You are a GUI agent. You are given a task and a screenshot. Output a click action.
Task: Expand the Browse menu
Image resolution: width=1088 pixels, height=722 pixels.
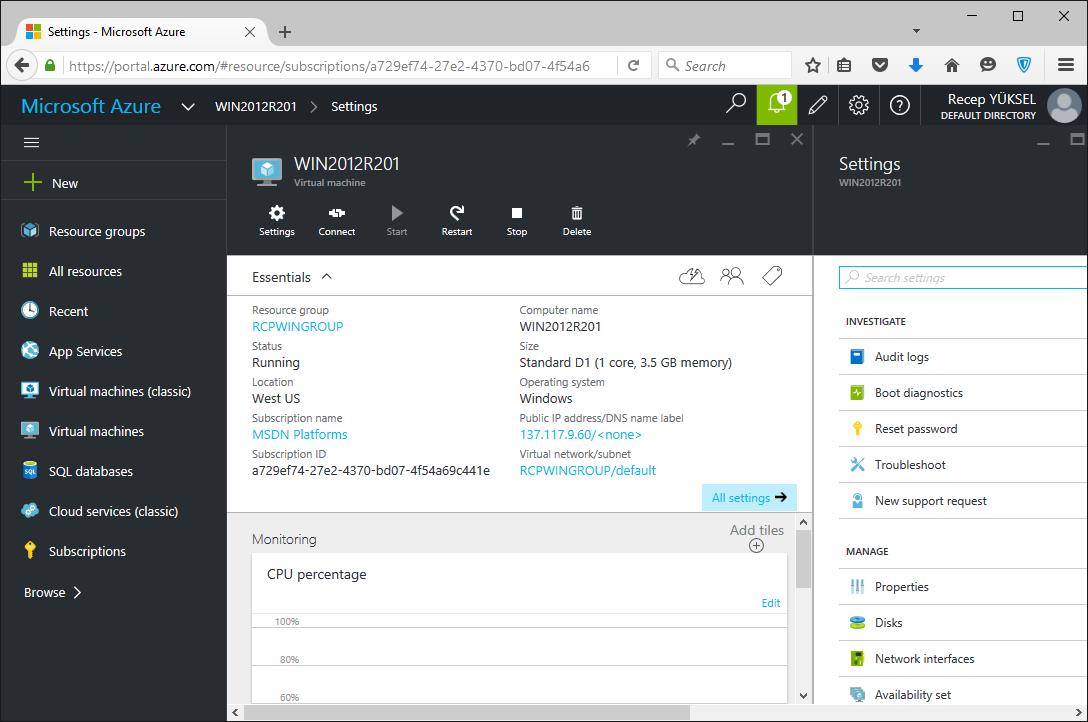tap(53, 592)
